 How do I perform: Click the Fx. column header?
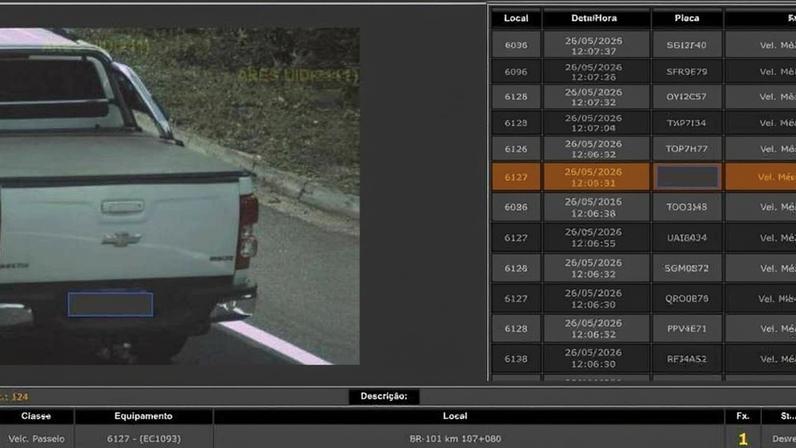[x=743, y=416]
